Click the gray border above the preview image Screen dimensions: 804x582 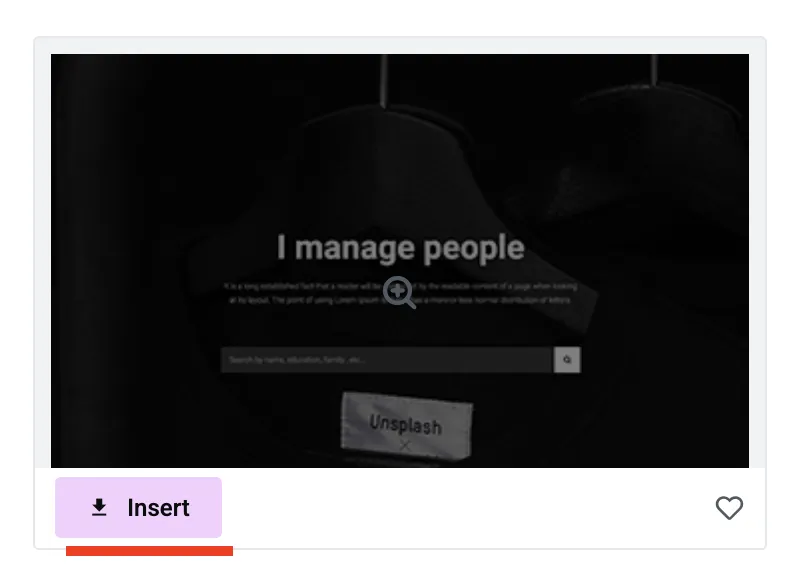tap(400, 45)
